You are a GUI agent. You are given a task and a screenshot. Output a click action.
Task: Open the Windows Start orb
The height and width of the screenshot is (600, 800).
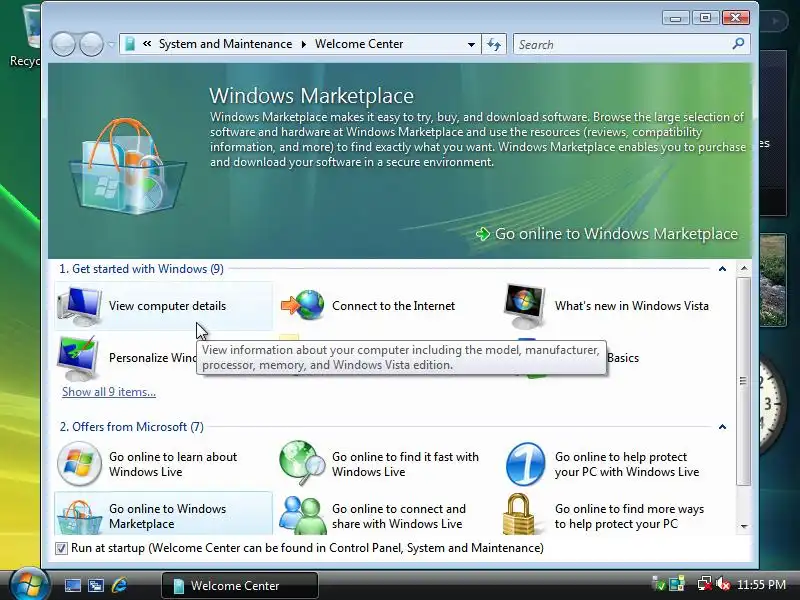point(29,585)
